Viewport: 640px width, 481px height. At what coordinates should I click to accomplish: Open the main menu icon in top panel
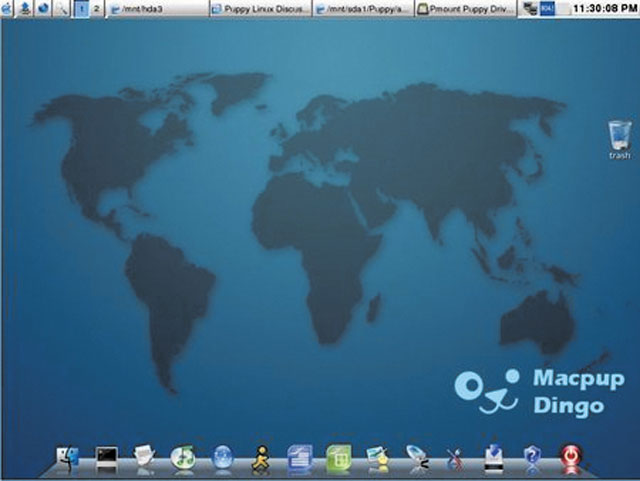coord(7,8)
